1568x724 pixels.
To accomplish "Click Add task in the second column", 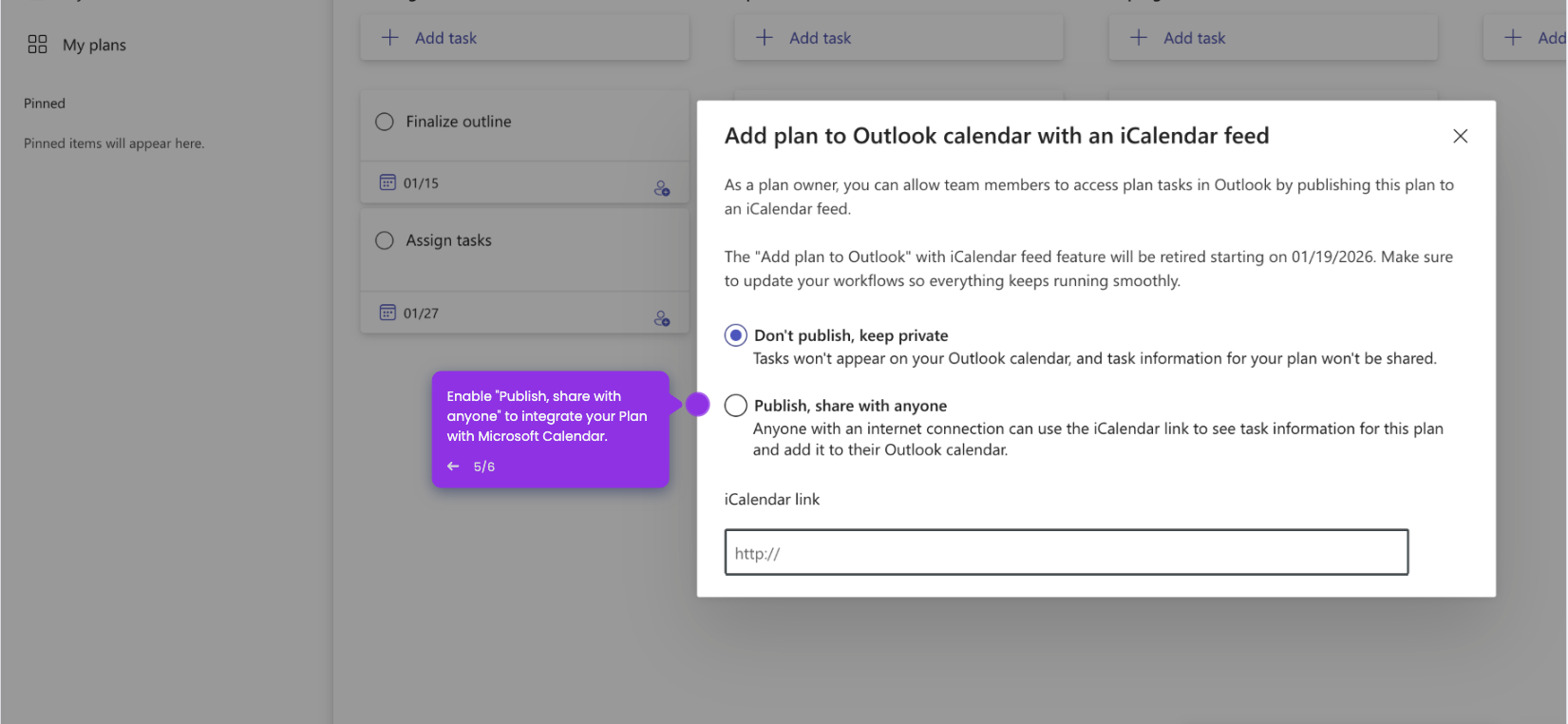I will tap(821, 37).
